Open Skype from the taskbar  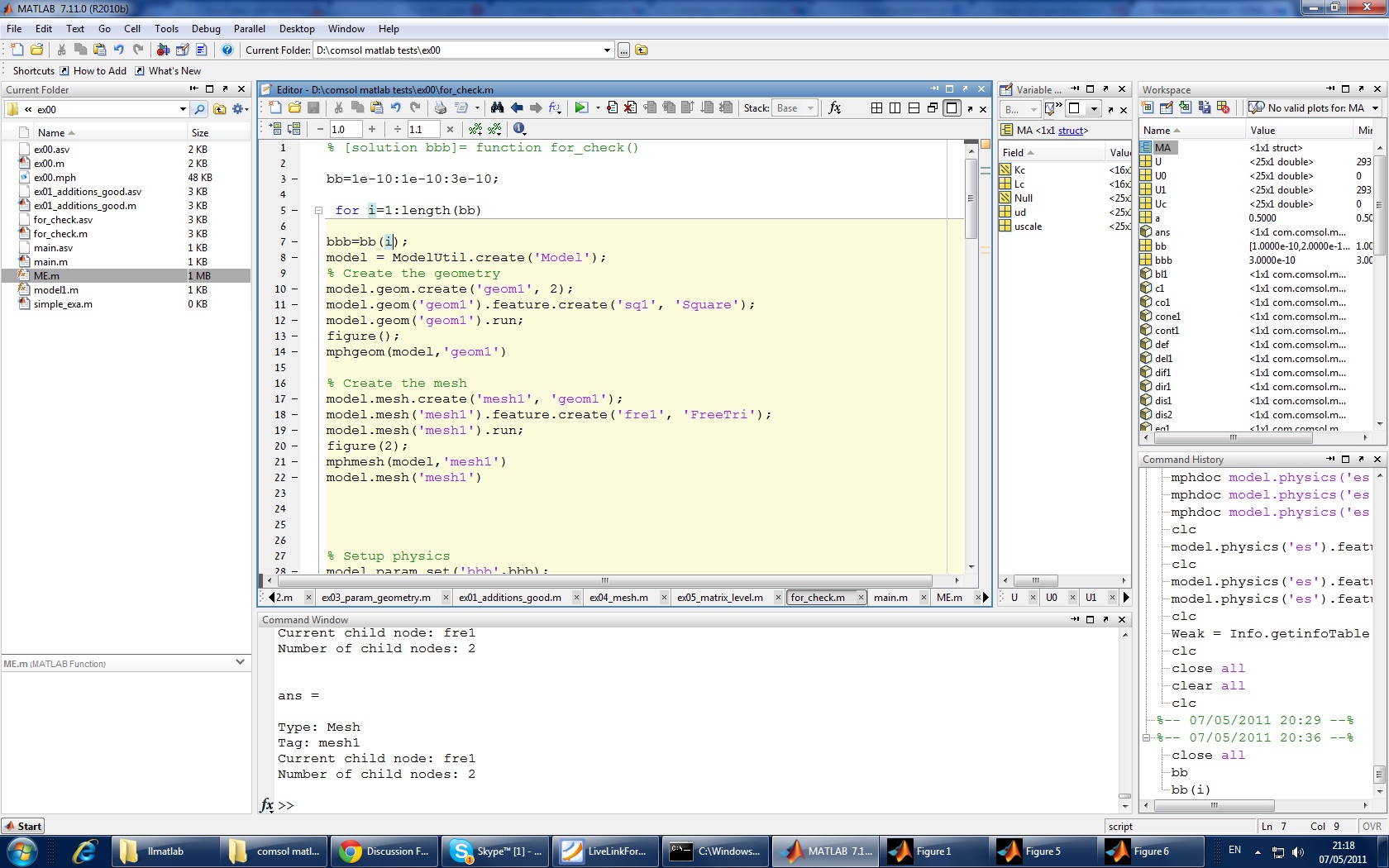click(x=494, y=851)
